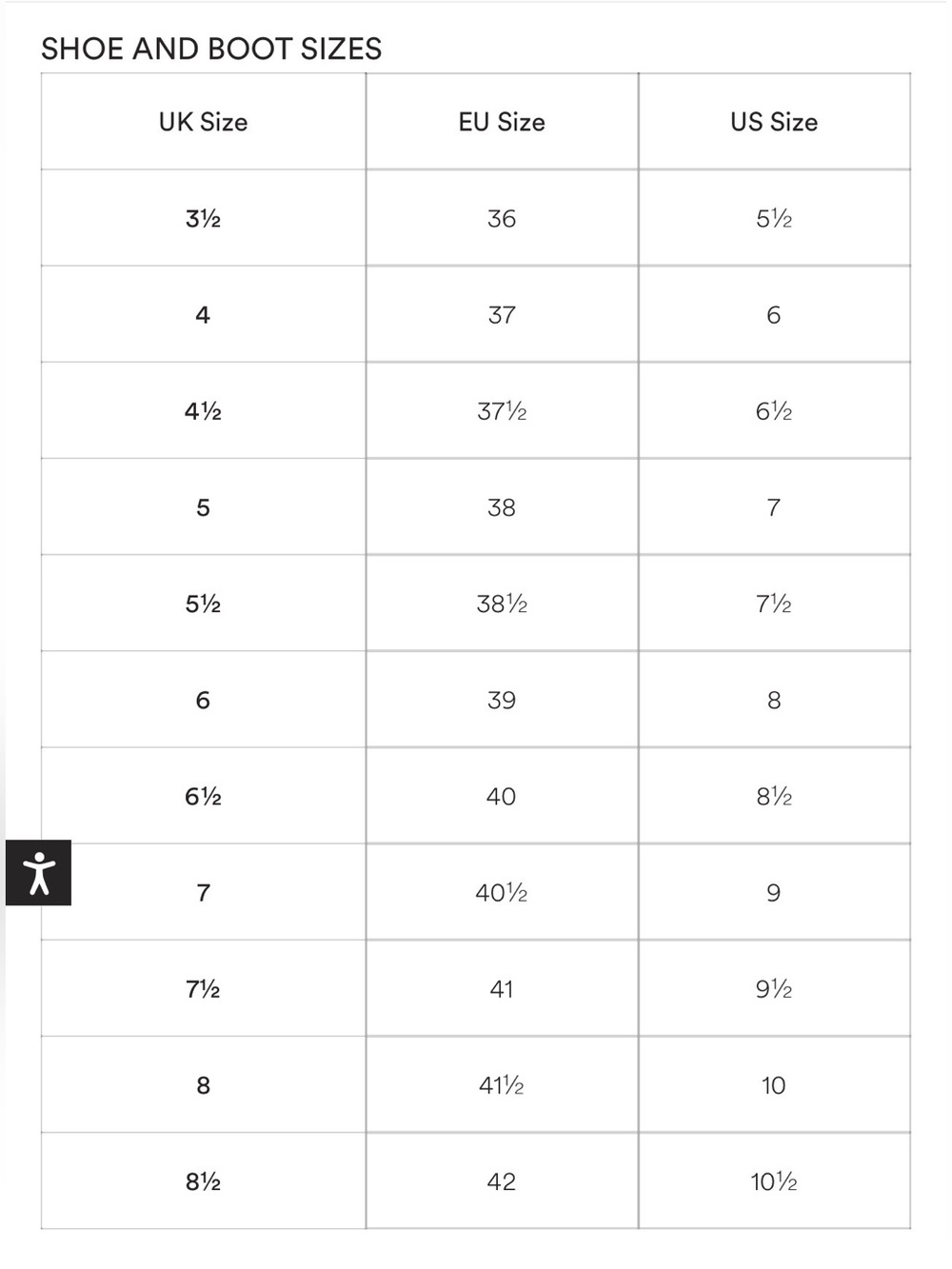Click EU size 36 cell

(x=502, y=218)
